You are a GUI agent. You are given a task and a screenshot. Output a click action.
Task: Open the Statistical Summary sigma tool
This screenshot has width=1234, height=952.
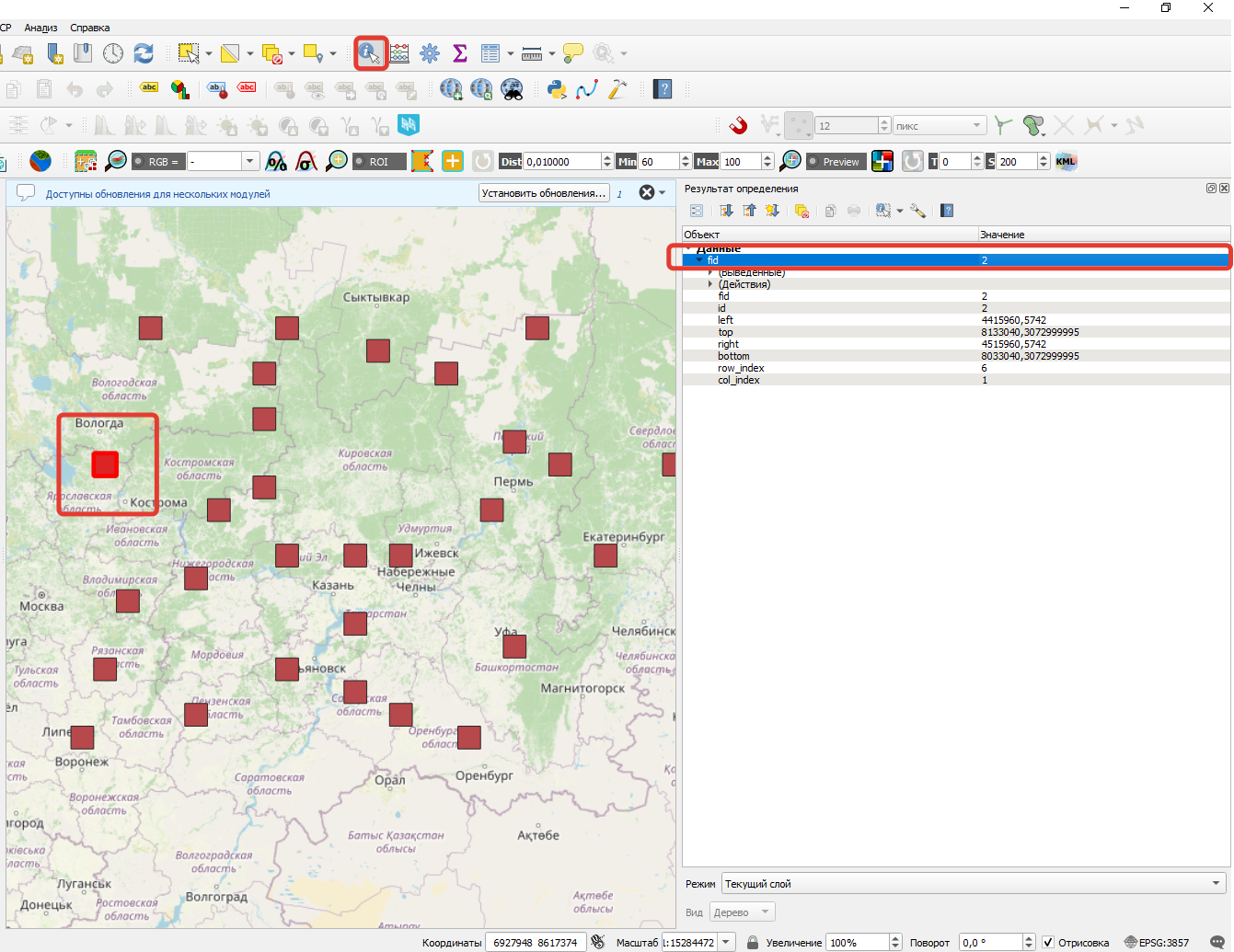click(460, 53)
